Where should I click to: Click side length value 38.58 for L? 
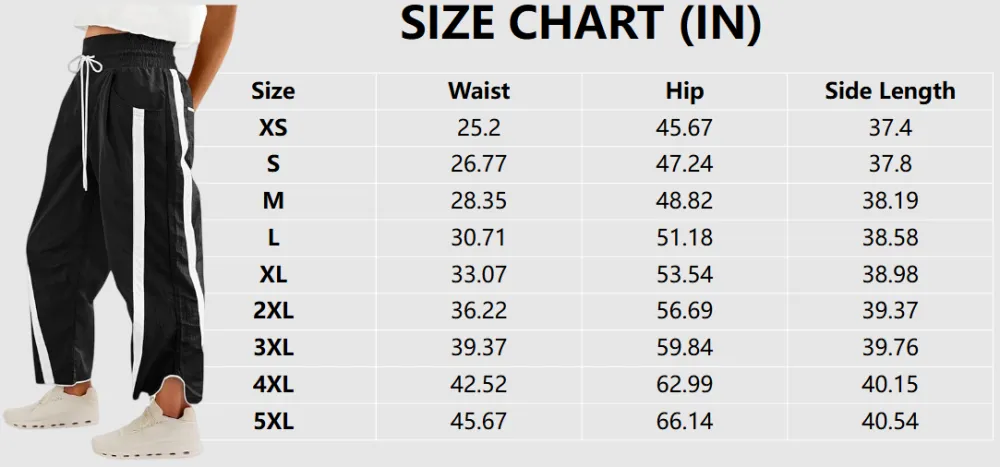tap(889, 238)
